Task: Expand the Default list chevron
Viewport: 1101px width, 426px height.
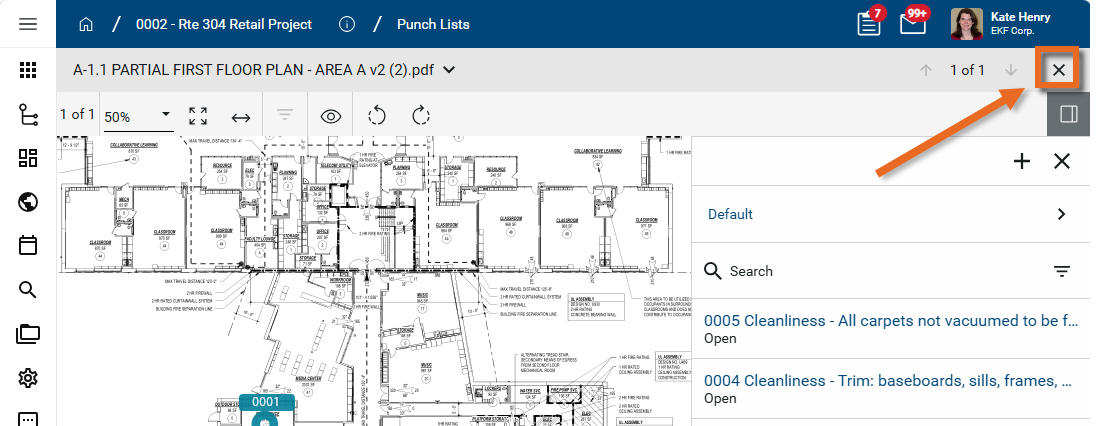Action: [x=1061, y=214]
